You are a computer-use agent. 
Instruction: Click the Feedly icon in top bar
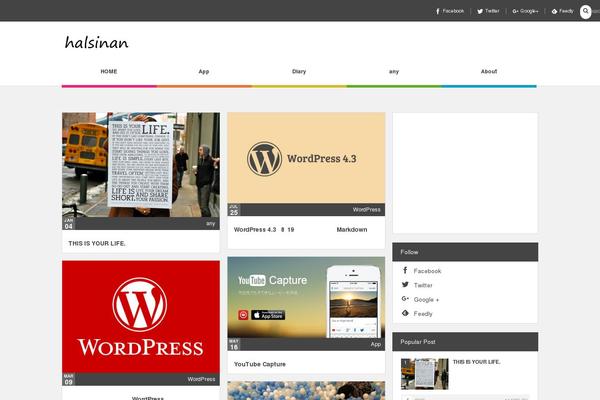[x=554, y=11]
